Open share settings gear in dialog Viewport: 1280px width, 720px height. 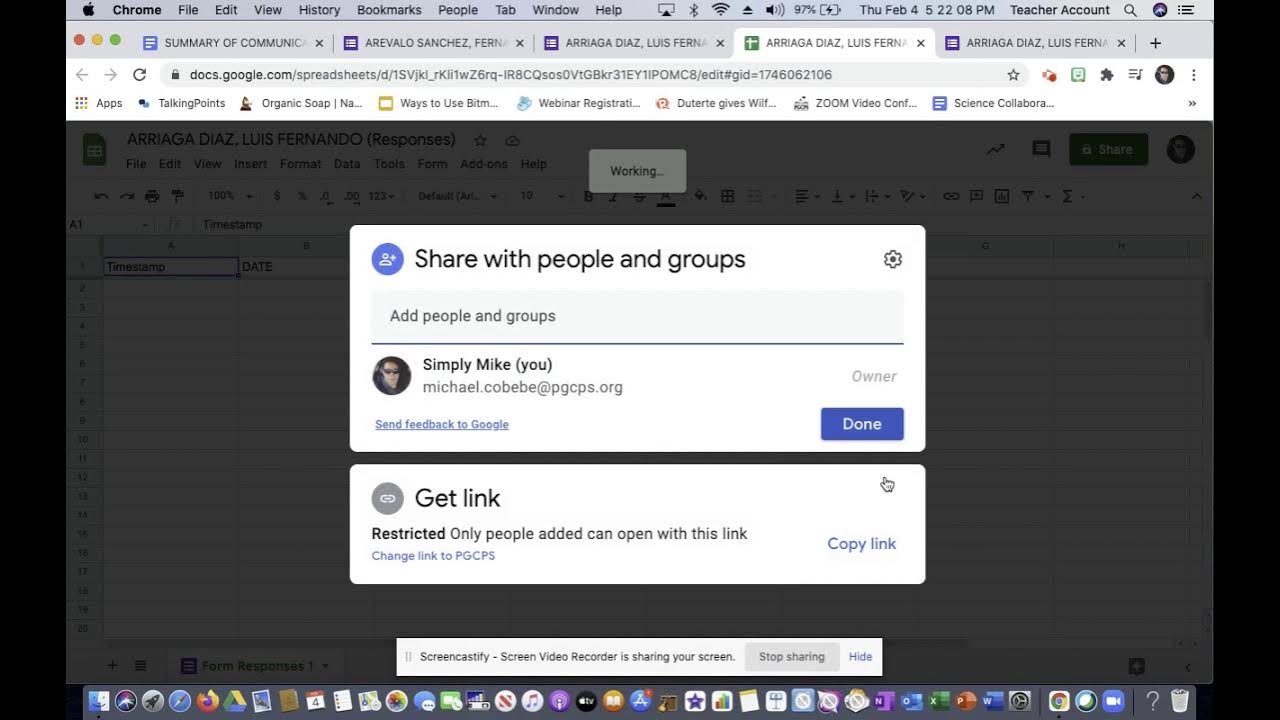(x=893, y=259)
